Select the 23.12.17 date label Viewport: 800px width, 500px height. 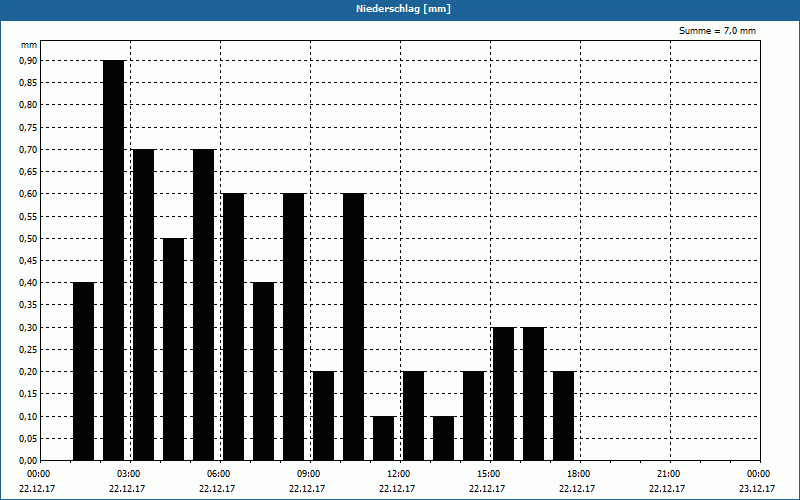coord(757,489)
